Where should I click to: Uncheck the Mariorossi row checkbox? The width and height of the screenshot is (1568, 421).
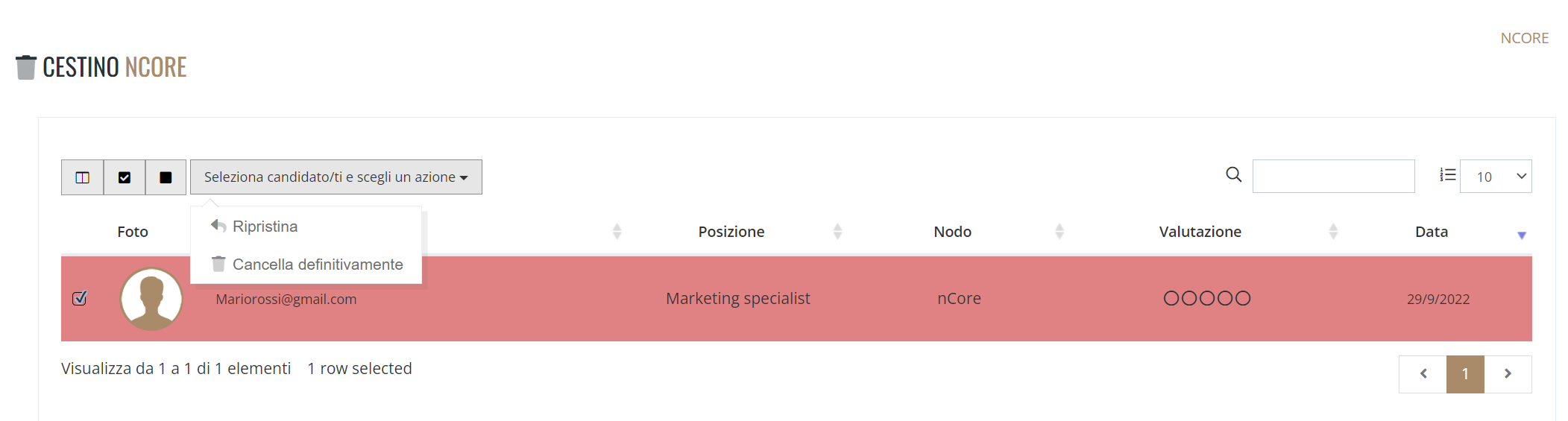[80, 298]
